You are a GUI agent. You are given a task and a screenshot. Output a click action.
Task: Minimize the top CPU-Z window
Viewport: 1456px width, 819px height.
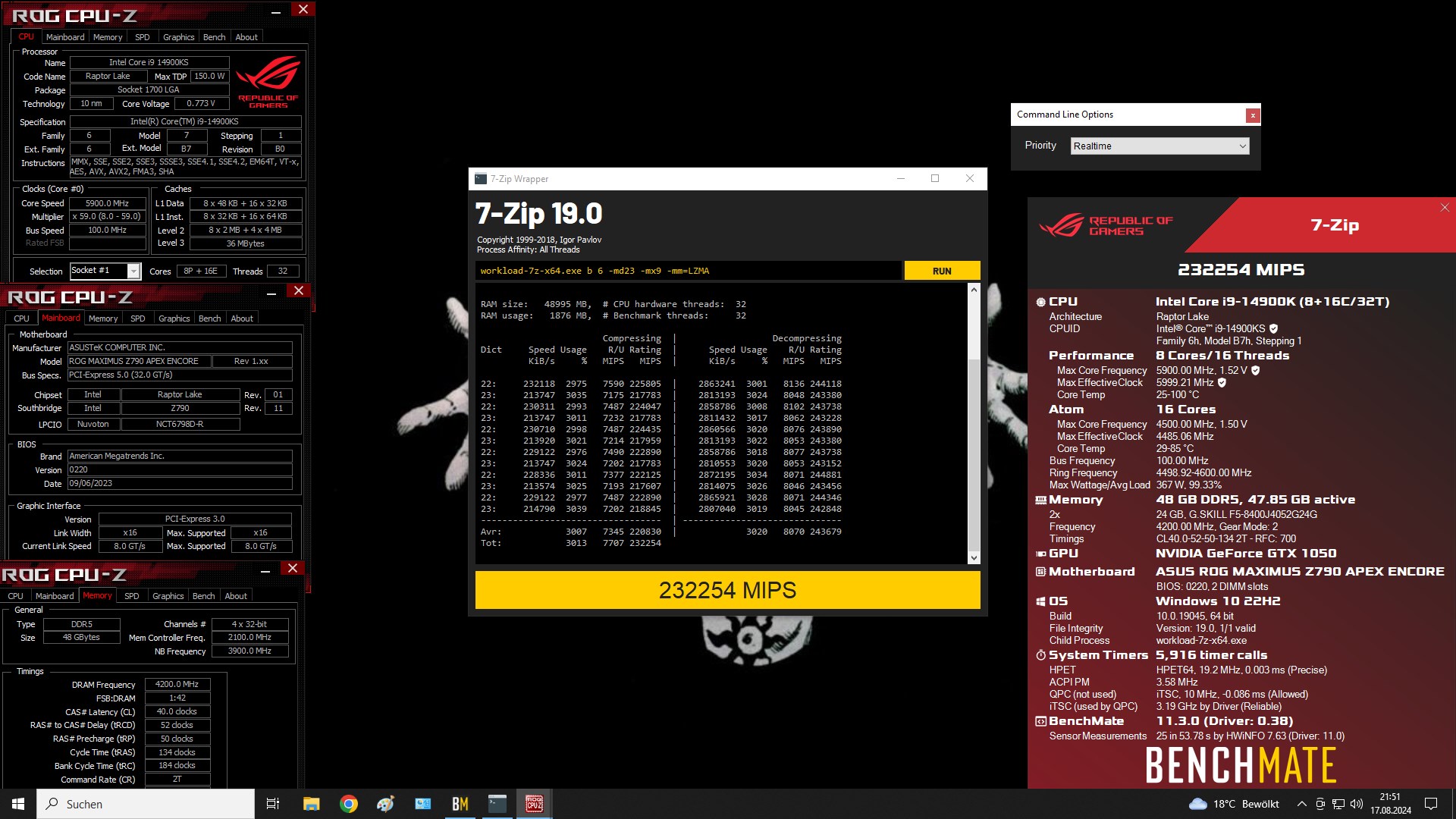276,11
